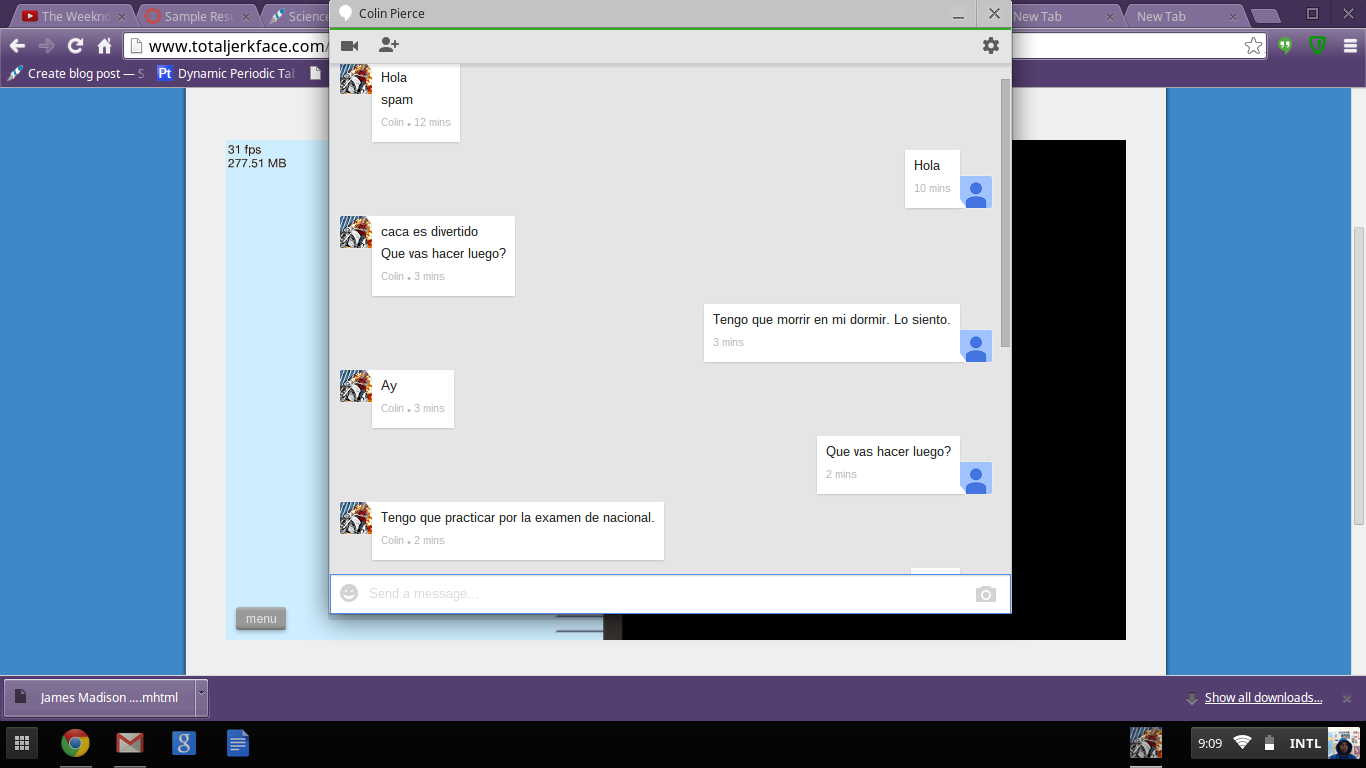This screenshot has width=1366, height=768.
Task: Switch to the Sample Resume tab
Action: [195, 16]
